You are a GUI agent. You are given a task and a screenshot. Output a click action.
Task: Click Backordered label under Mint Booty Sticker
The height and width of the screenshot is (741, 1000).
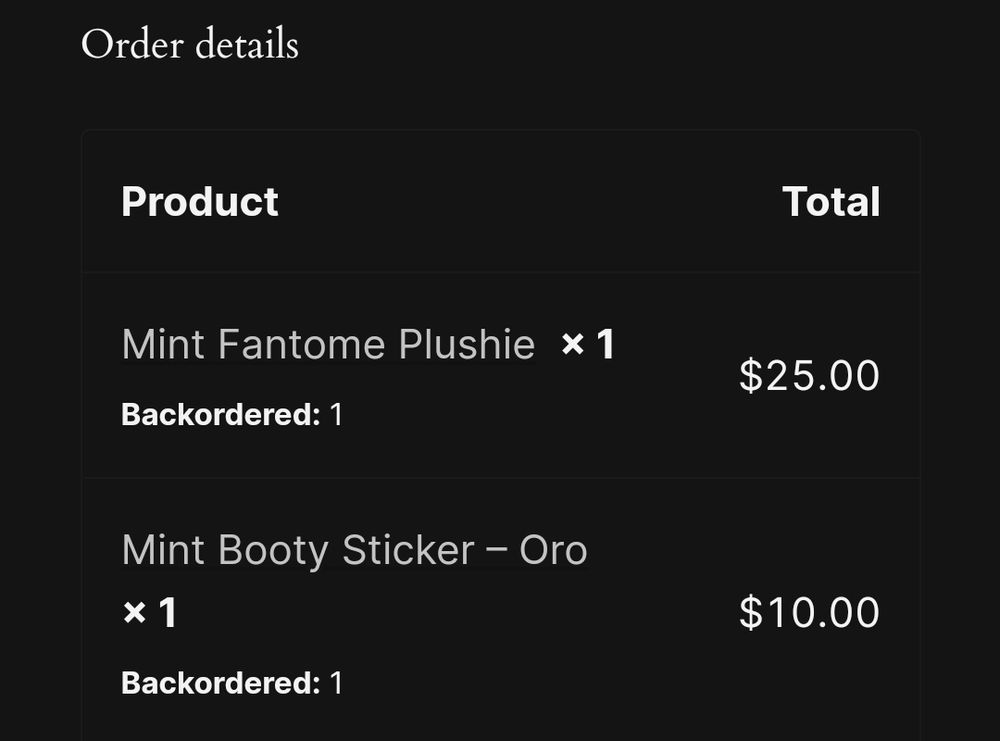pyautogui.click(x=221, y=683)
